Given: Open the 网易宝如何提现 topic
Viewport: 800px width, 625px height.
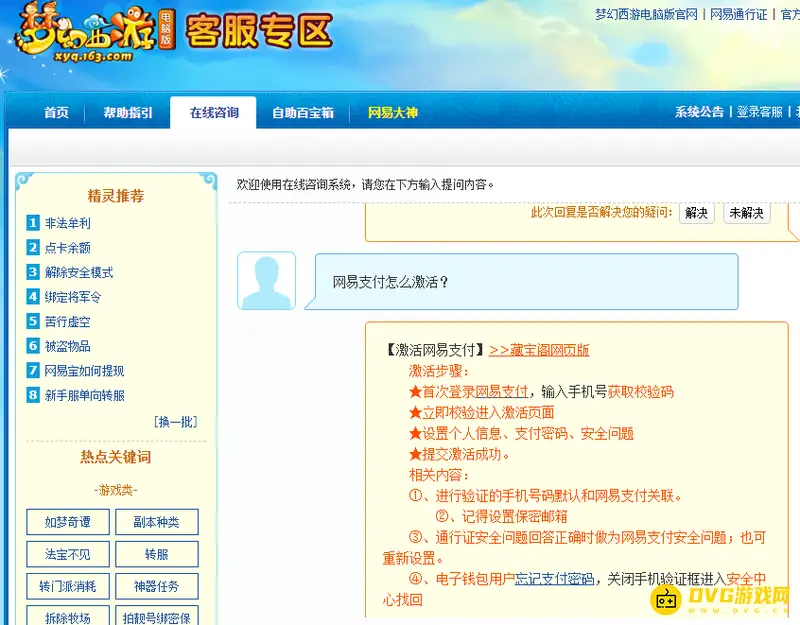Looking at the screenshot, I should pyautogui.click(x=84, y=370).
